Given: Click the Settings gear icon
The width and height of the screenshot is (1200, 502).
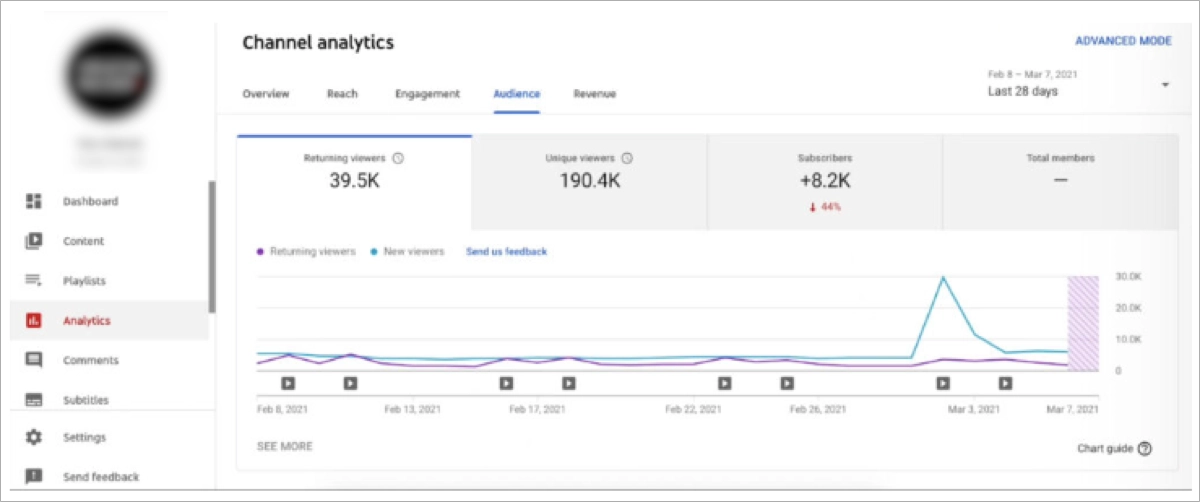Looking at the screenshot, I should 34,437.
